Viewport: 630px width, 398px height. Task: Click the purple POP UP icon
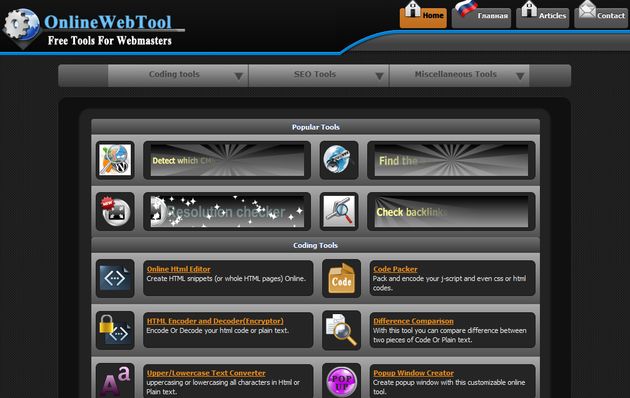click(x=342, y=381)
